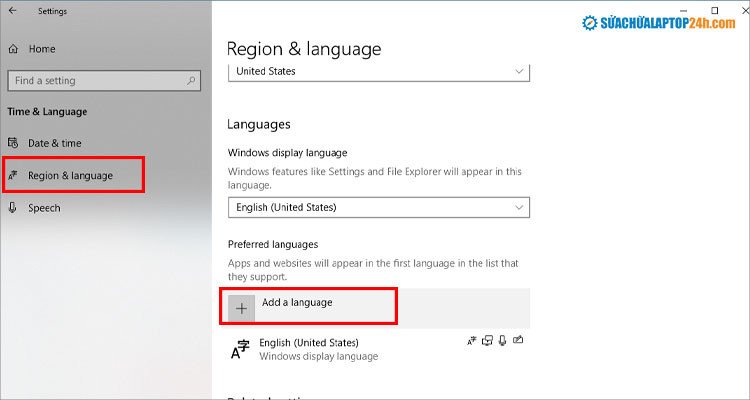The image size is (750, 400).
Task: Open the United States country dropdown
Action: 378,72
